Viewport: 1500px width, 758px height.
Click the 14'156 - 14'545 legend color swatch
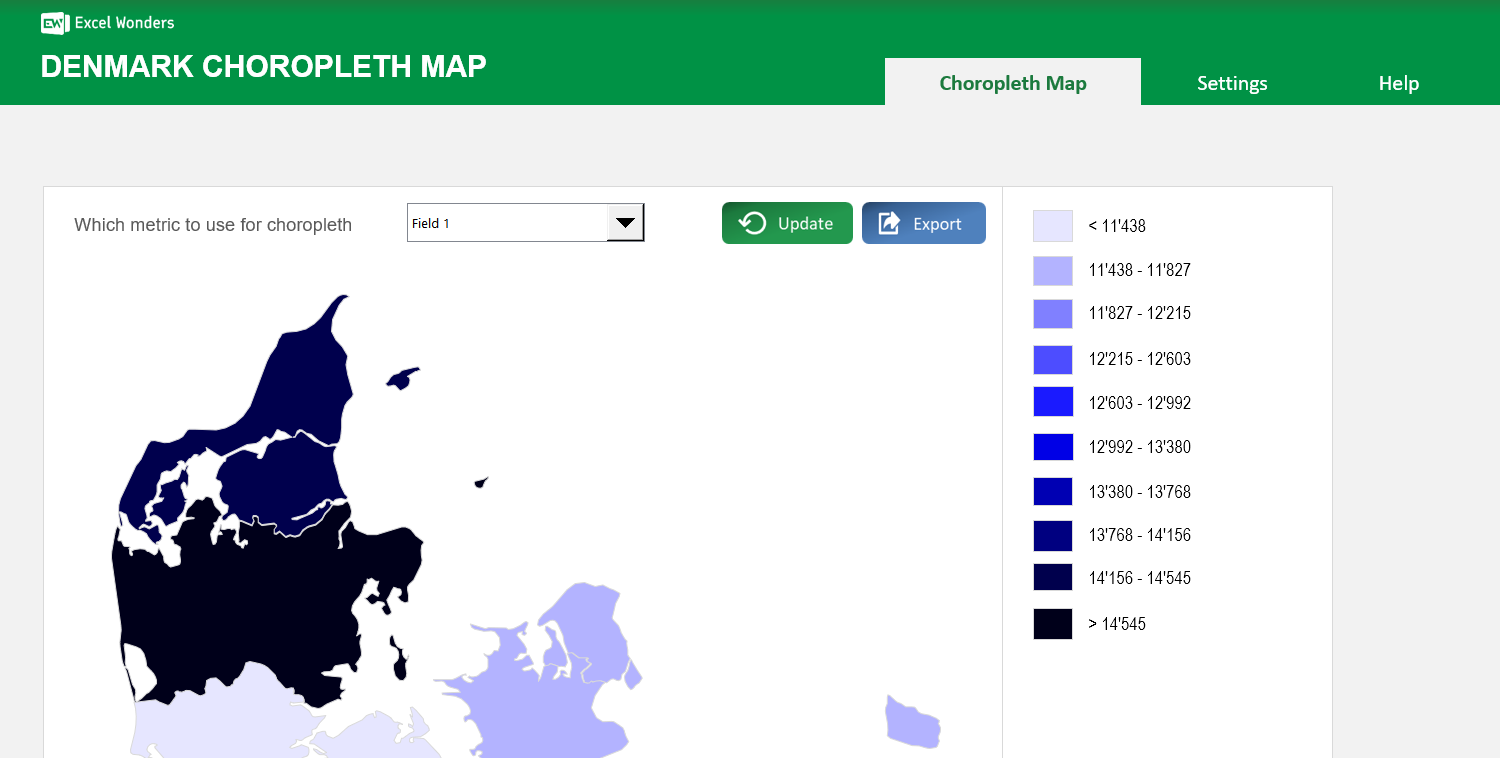tap(1052, 577)
